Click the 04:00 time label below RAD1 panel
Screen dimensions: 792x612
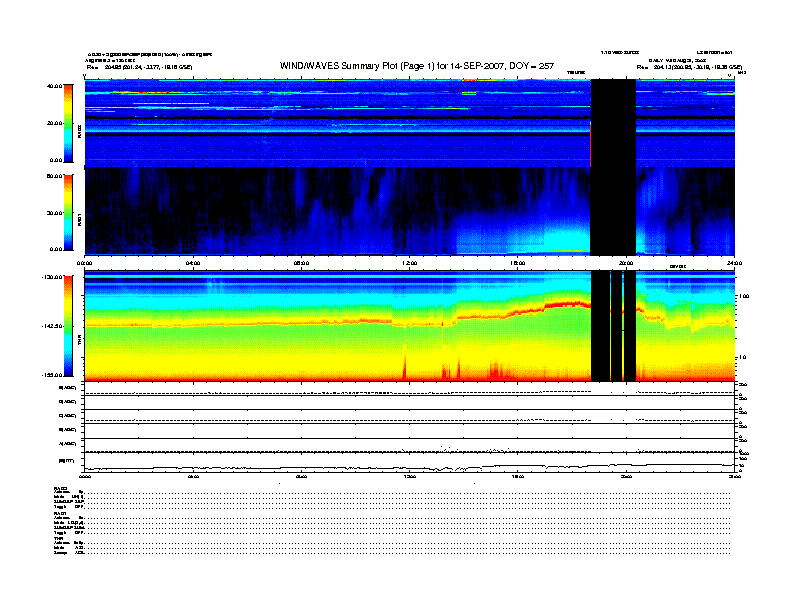point(193,263)
